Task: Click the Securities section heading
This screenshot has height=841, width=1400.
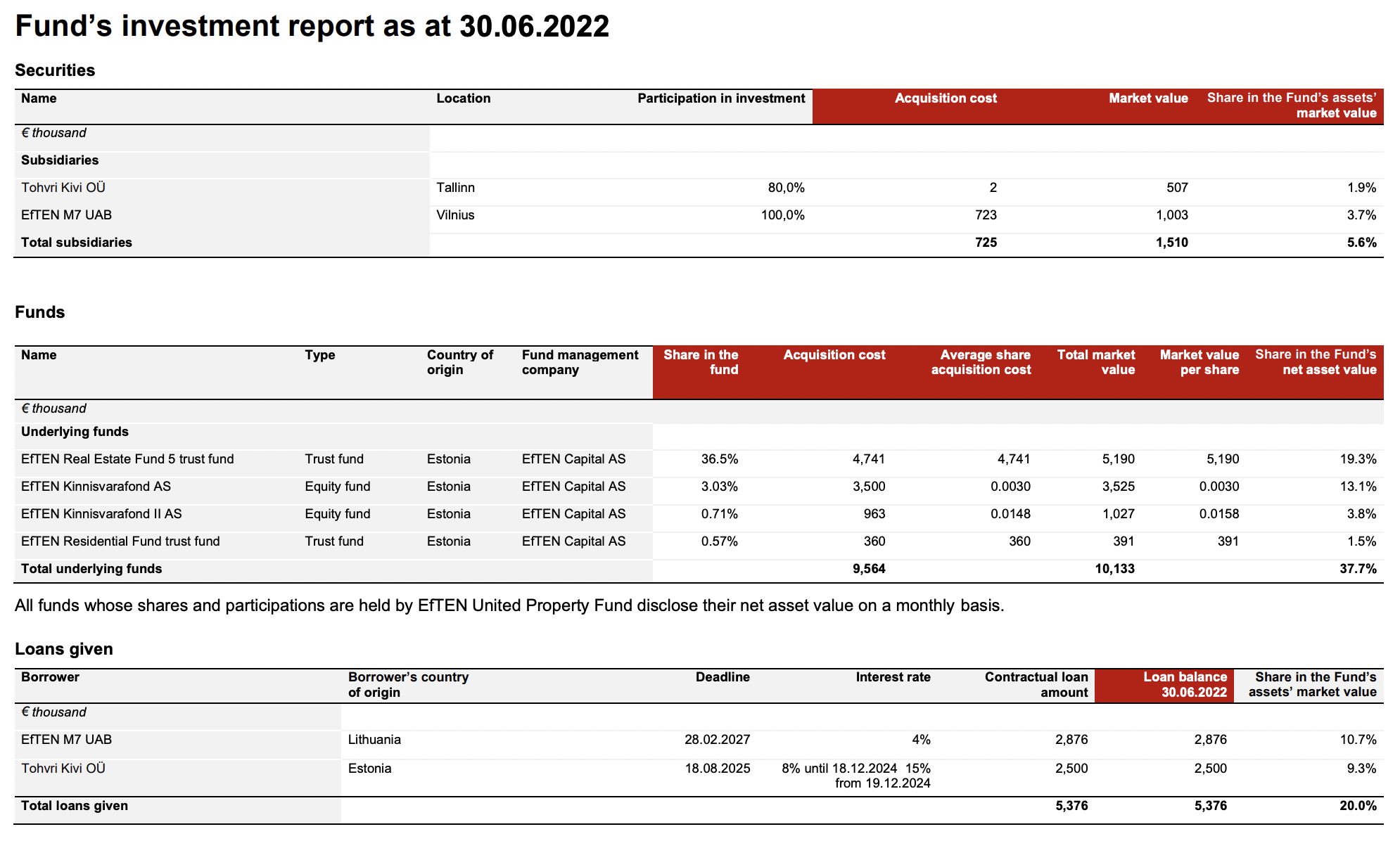Action: click(55, 70)
